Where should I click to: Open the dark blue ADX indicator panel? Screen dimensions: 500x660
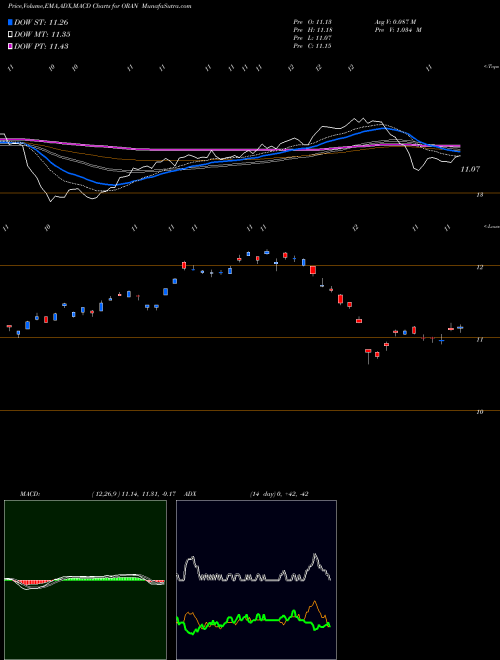point(256,580)
